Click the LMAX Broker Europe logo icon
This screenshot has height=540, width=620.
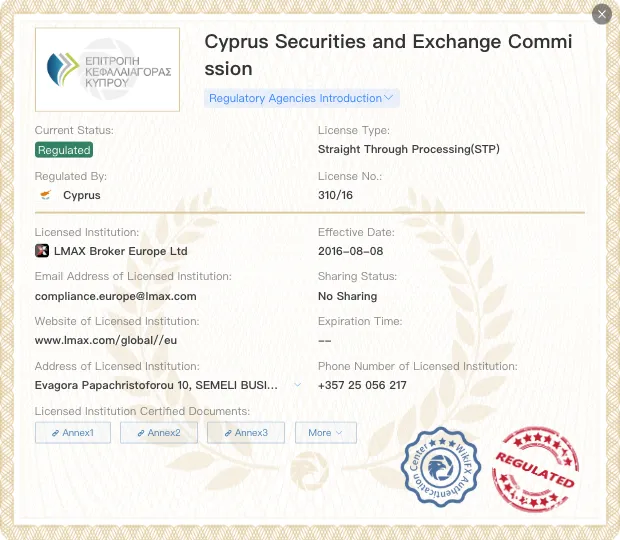[42, 251]
